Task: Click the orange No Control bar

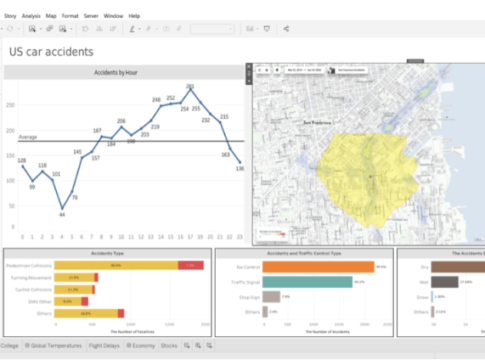Action: [318, 267]
